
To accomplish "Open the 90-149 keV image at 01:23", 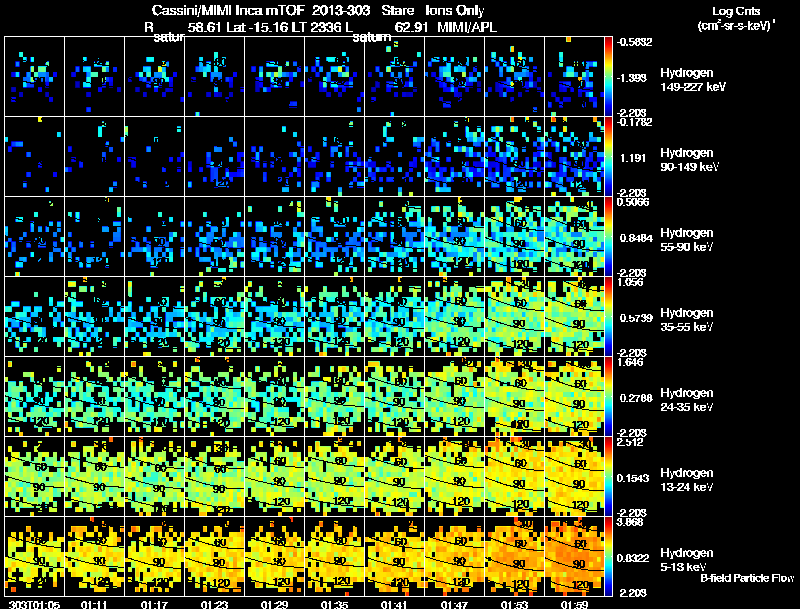I will click(x=214, y=157).
